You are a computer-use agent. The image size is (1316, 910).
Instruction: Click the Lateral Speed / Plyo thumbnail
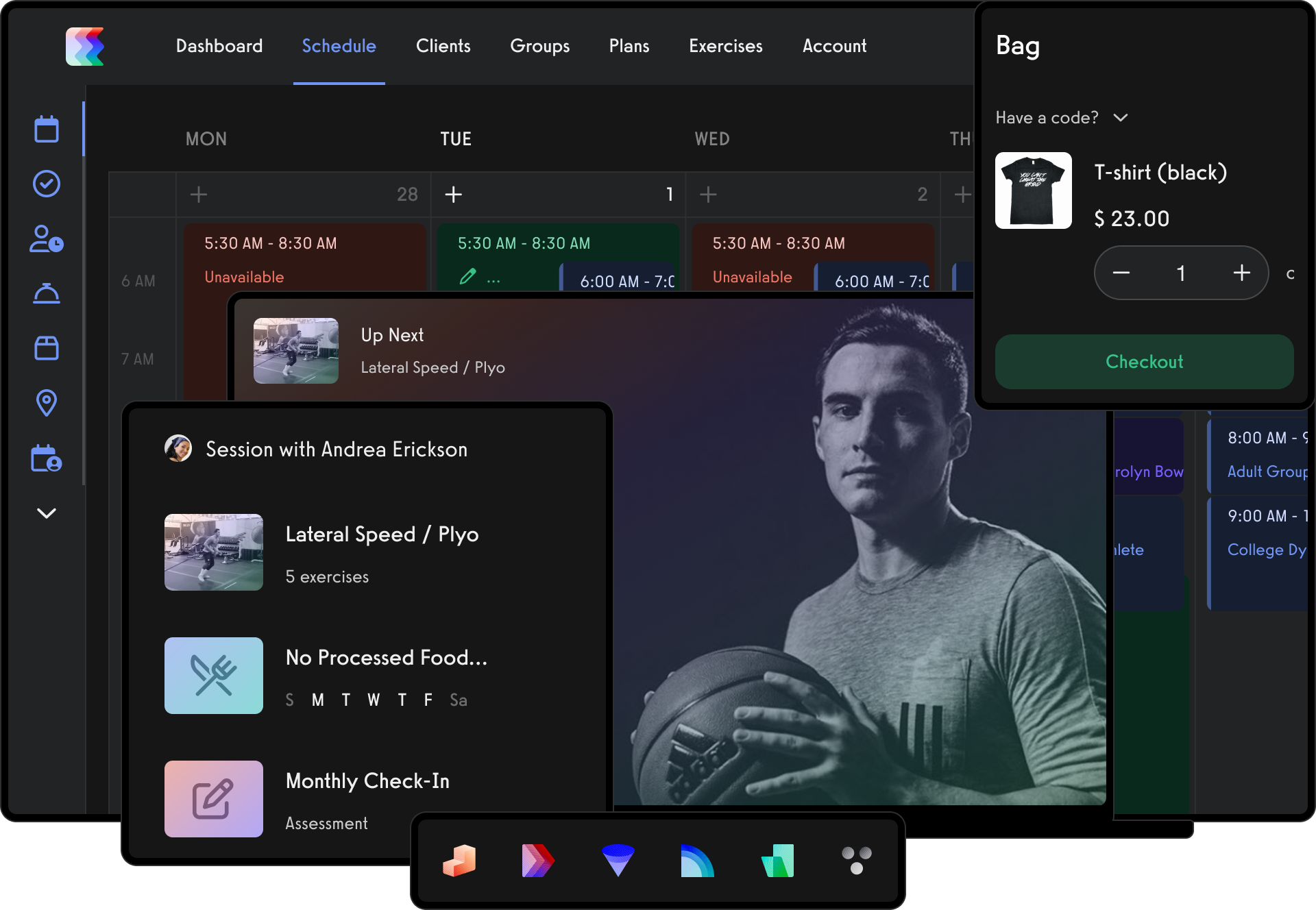coord(213,552)
